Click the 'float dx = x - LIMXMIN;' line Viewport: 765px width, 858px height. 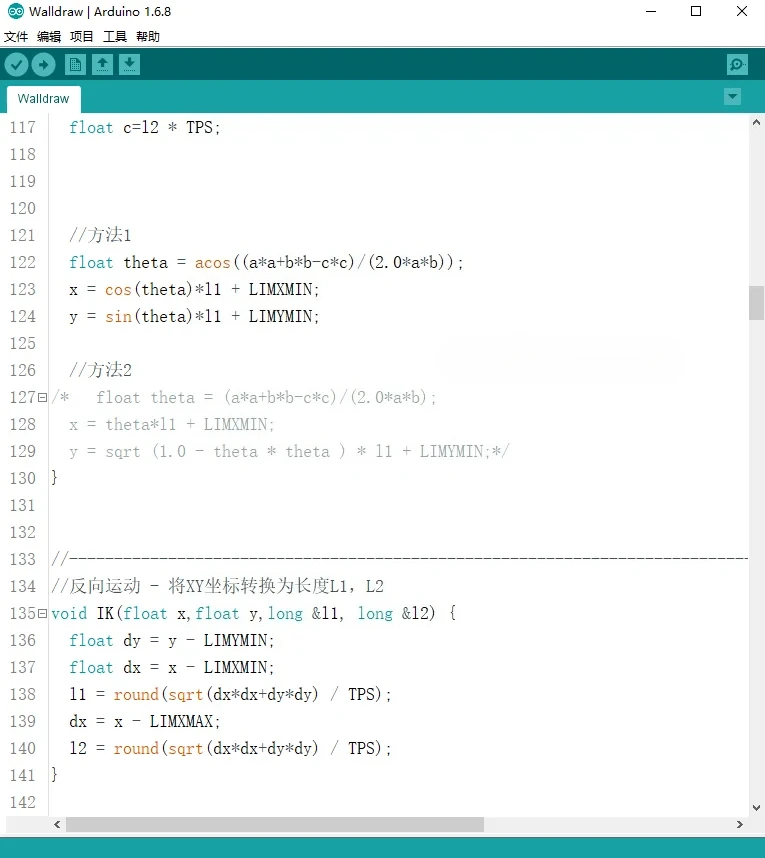click(171, 668)
